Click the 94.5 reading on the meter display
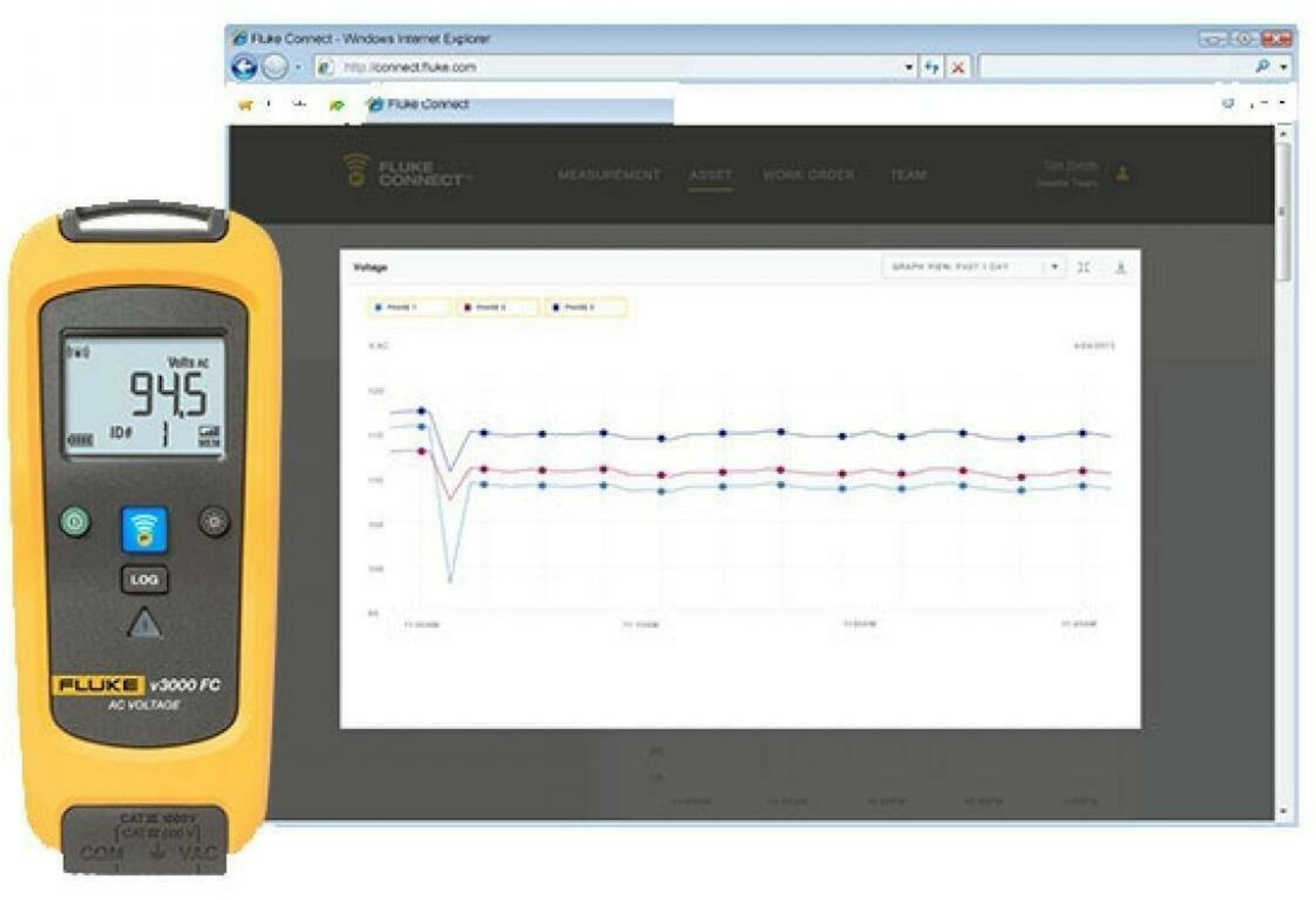Image resolution: width=1316 pixels, height=900 pixels. coord(168,395)
